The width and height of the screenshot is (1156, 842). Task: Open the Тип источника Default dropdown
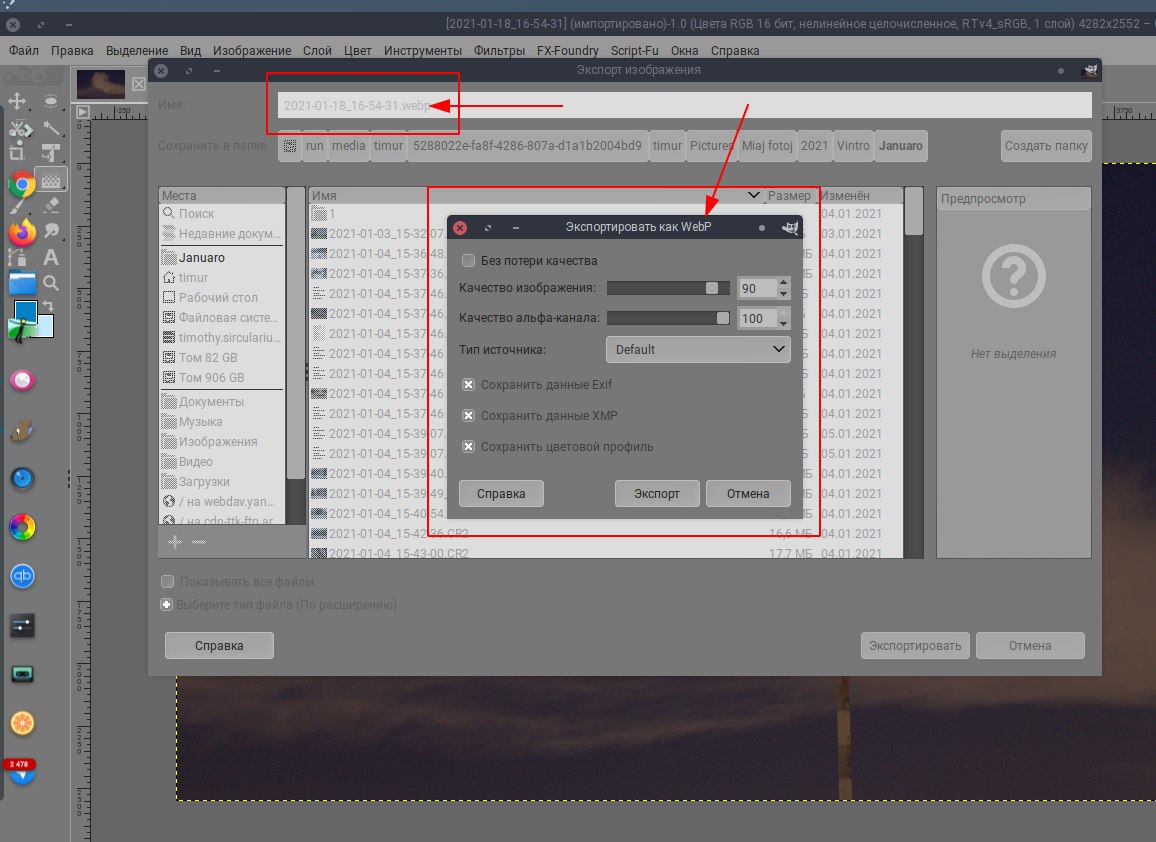(x=698, y=349)
